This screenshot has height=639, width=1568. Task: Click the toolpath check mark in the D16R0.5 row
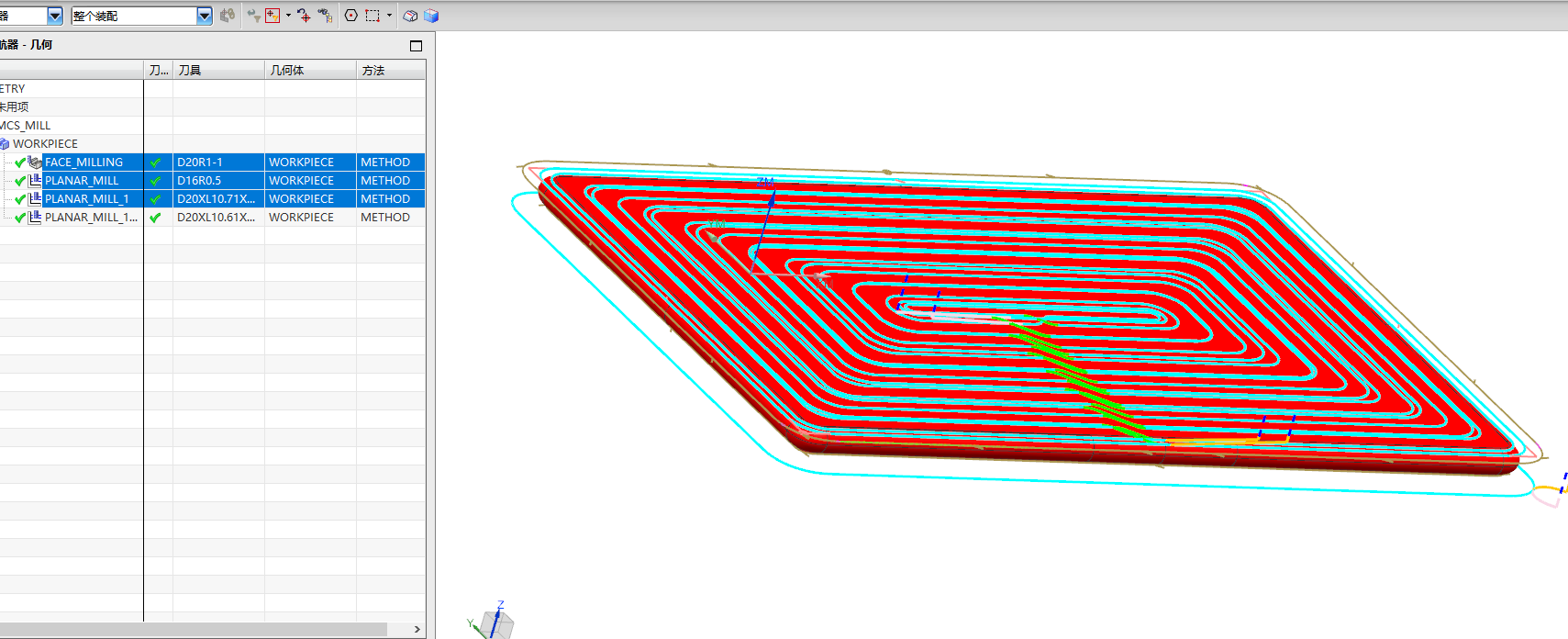pyautogui.click(x=155, y=181)
